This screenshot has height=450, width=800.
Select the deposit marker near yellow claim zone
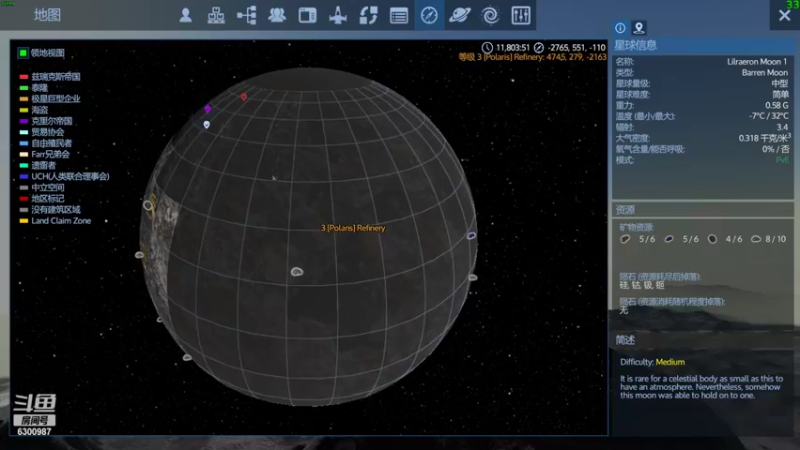coord(147,205)
